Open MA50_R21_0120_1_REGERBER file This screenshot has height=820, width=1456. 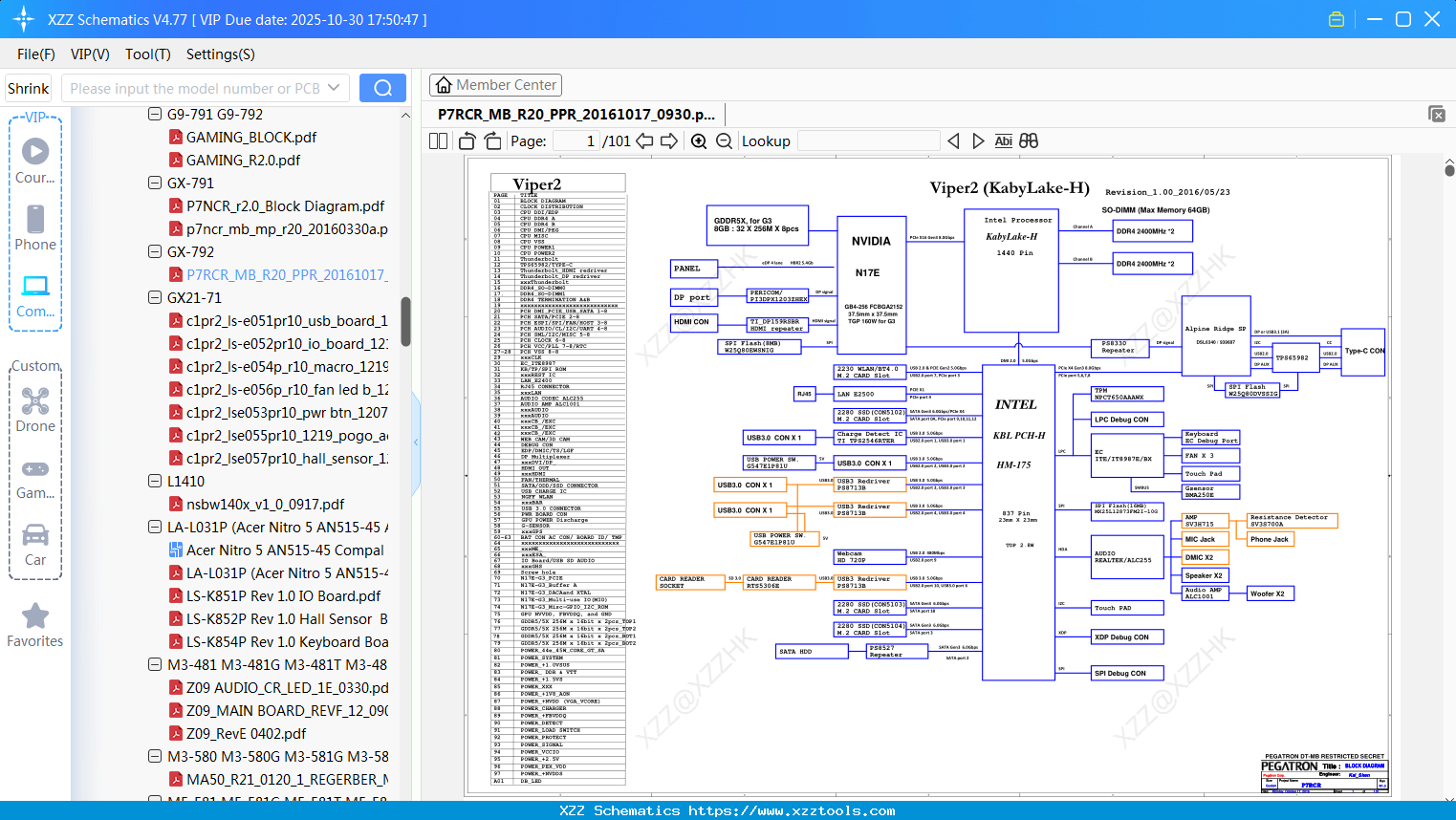pos(287,779)
